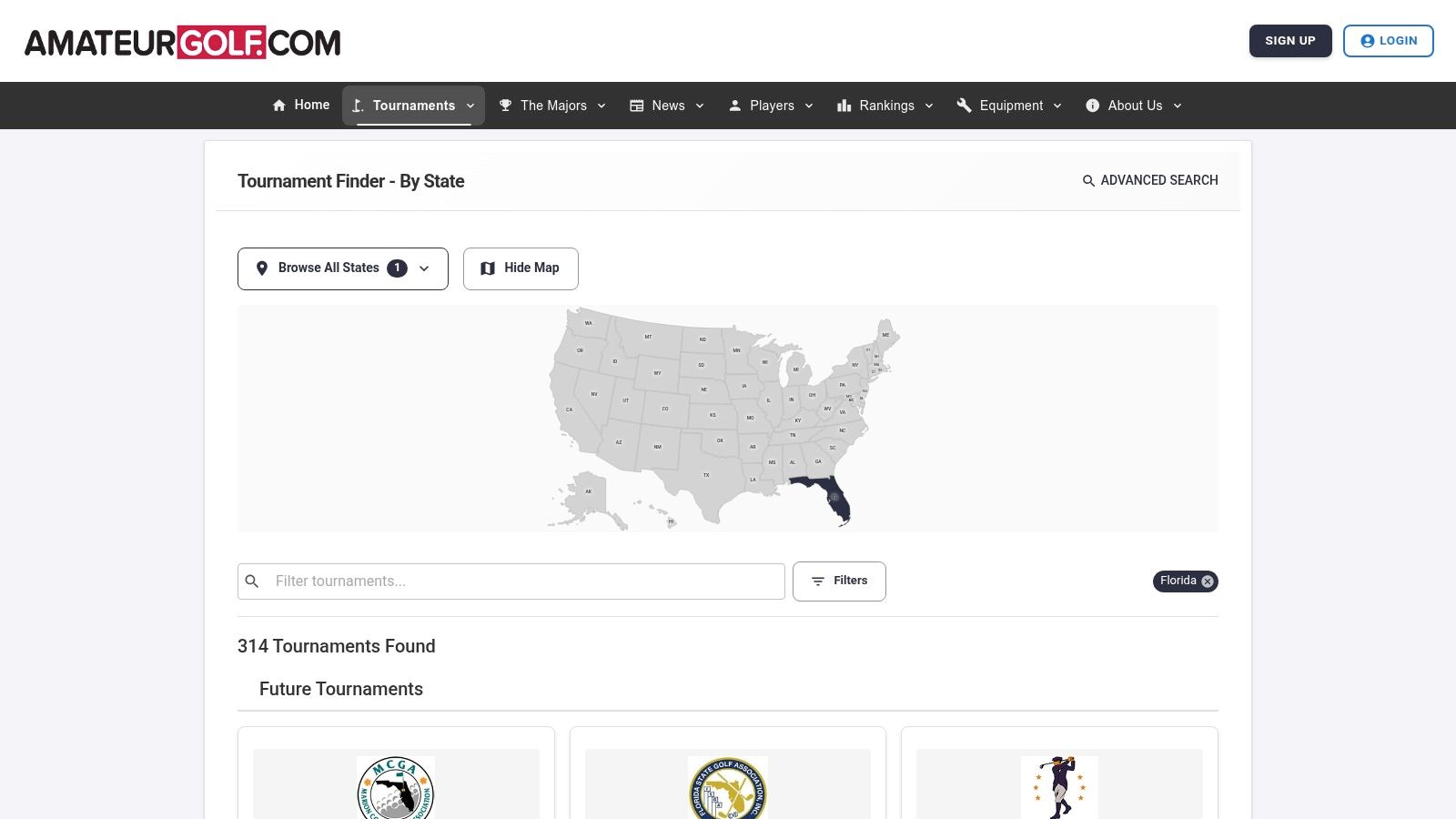
Task: Click the location pin icon in Browse All States
Action: click(x=262, y=268)
